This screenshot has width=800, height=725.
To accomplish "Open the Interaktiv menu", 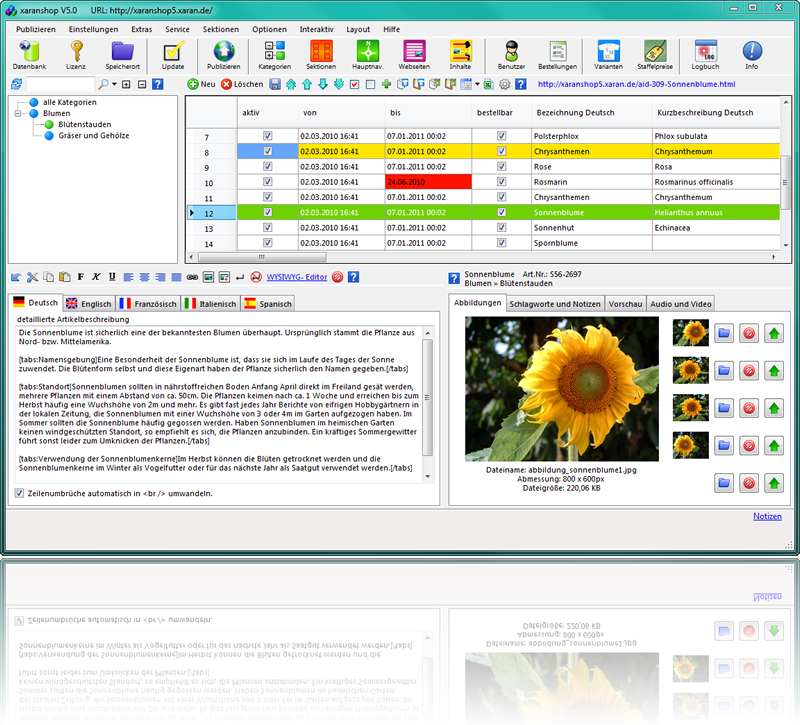I will 316,30.
